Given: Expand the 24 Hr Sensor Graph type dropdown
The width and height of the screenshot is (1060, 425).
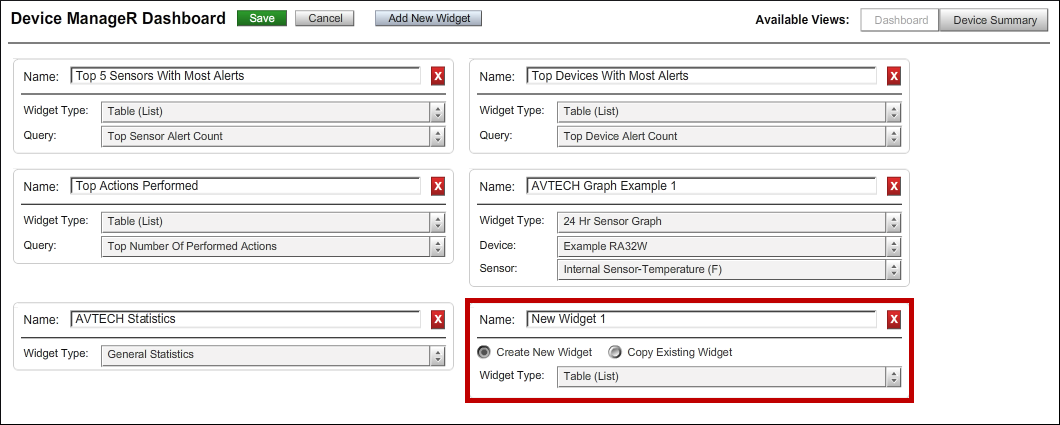Looking at the screenshot, I should (728, 221).
